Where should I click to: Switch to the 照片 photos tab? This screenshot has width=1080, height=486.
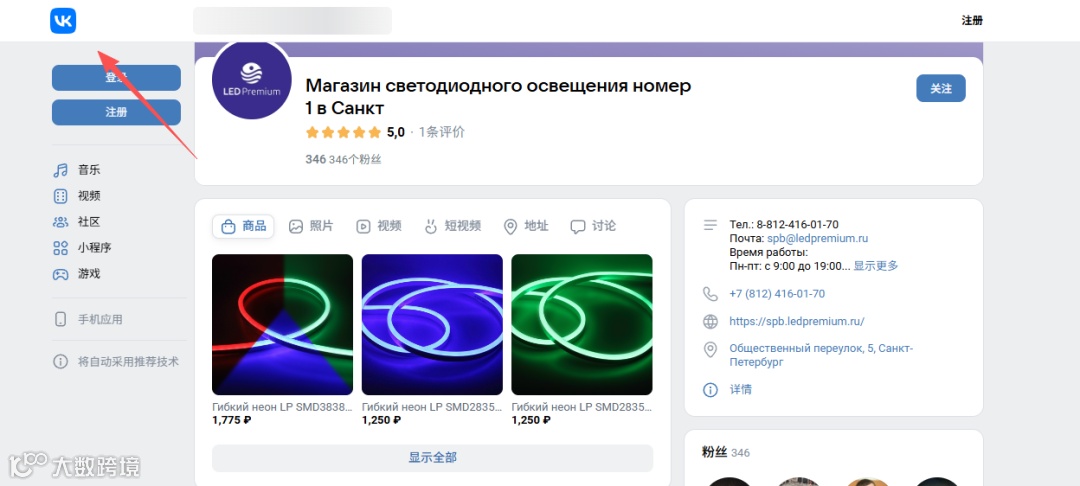click(x=311, y=226)
